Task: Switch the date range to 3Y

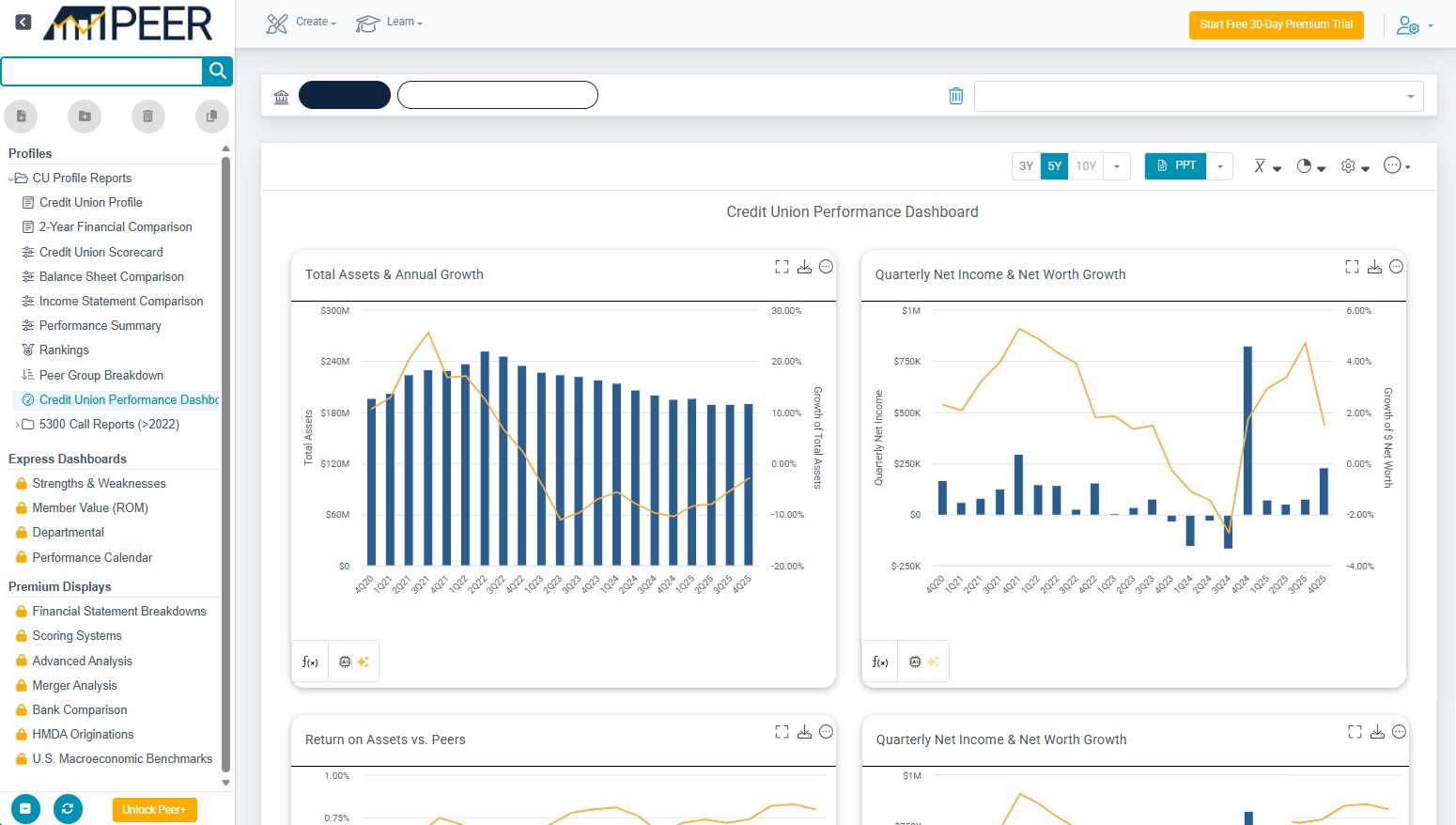Action: pos(1026,165)
